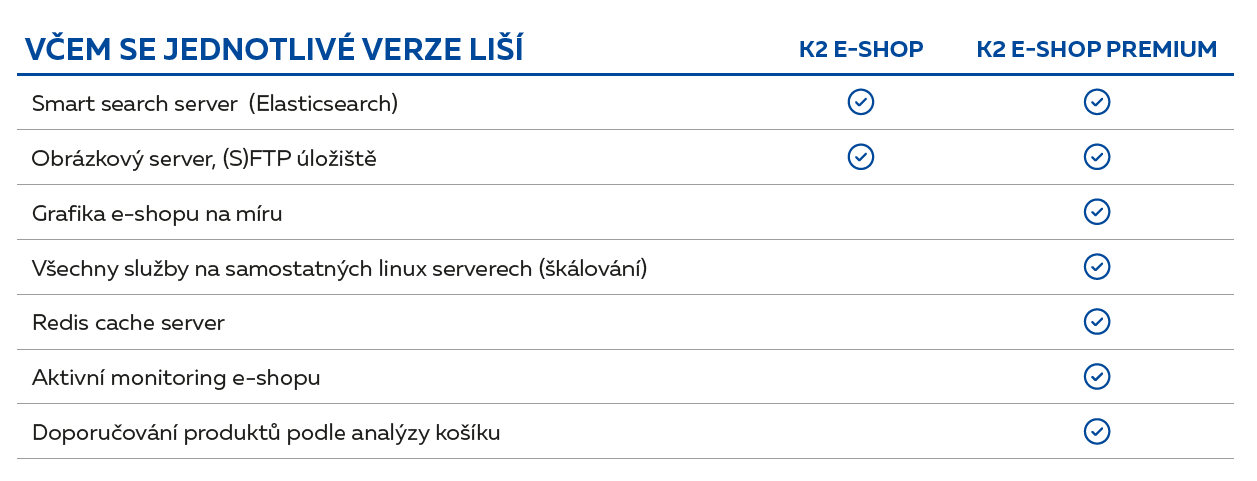Click the Obrázkový server, (S)FTP úložiště label
Image resolution: width=1257 pixels, height=481 pixels.
tap(204, 158)
